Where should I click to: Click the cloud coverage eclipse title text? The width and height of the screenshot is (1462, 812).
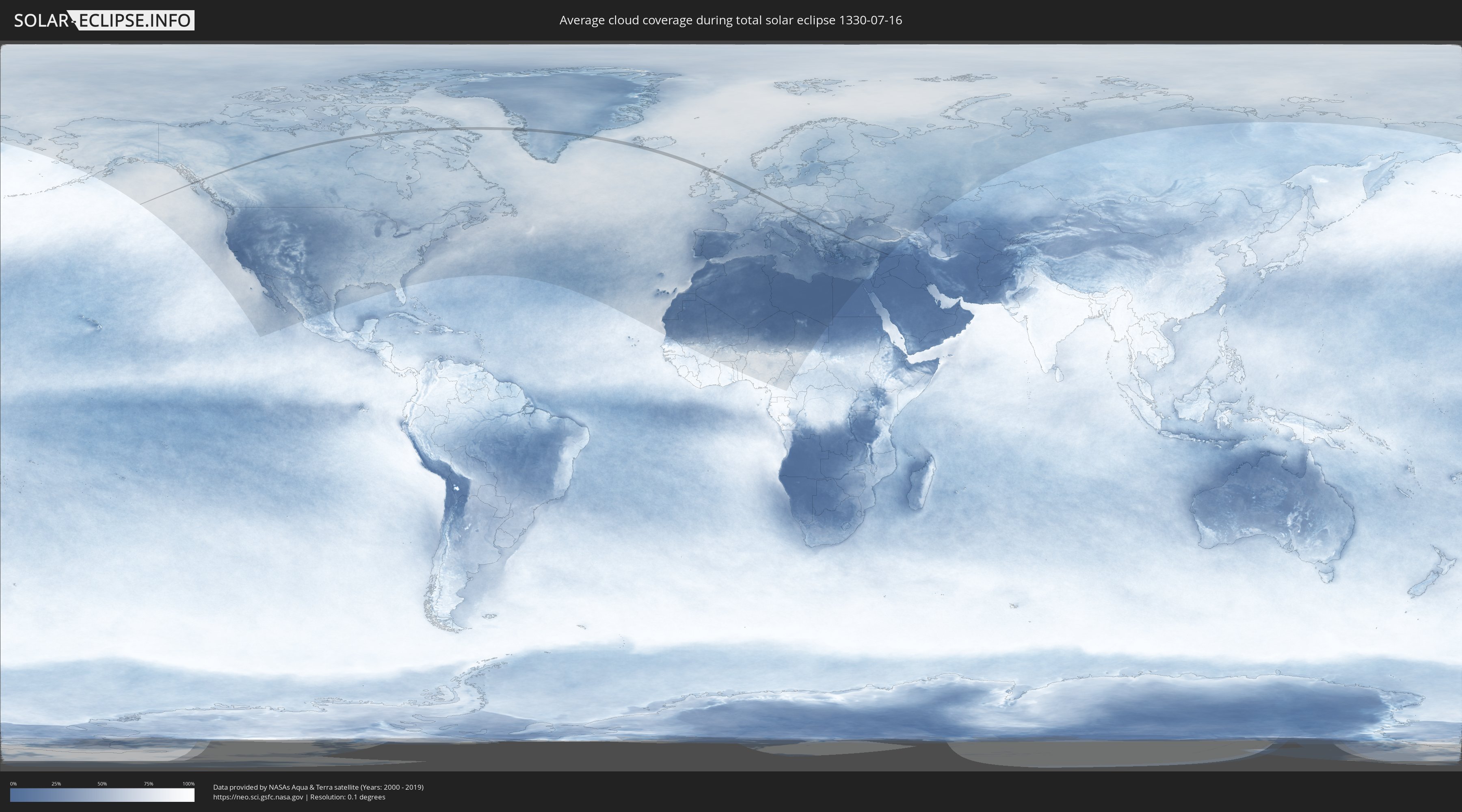[x=731, y=20]
